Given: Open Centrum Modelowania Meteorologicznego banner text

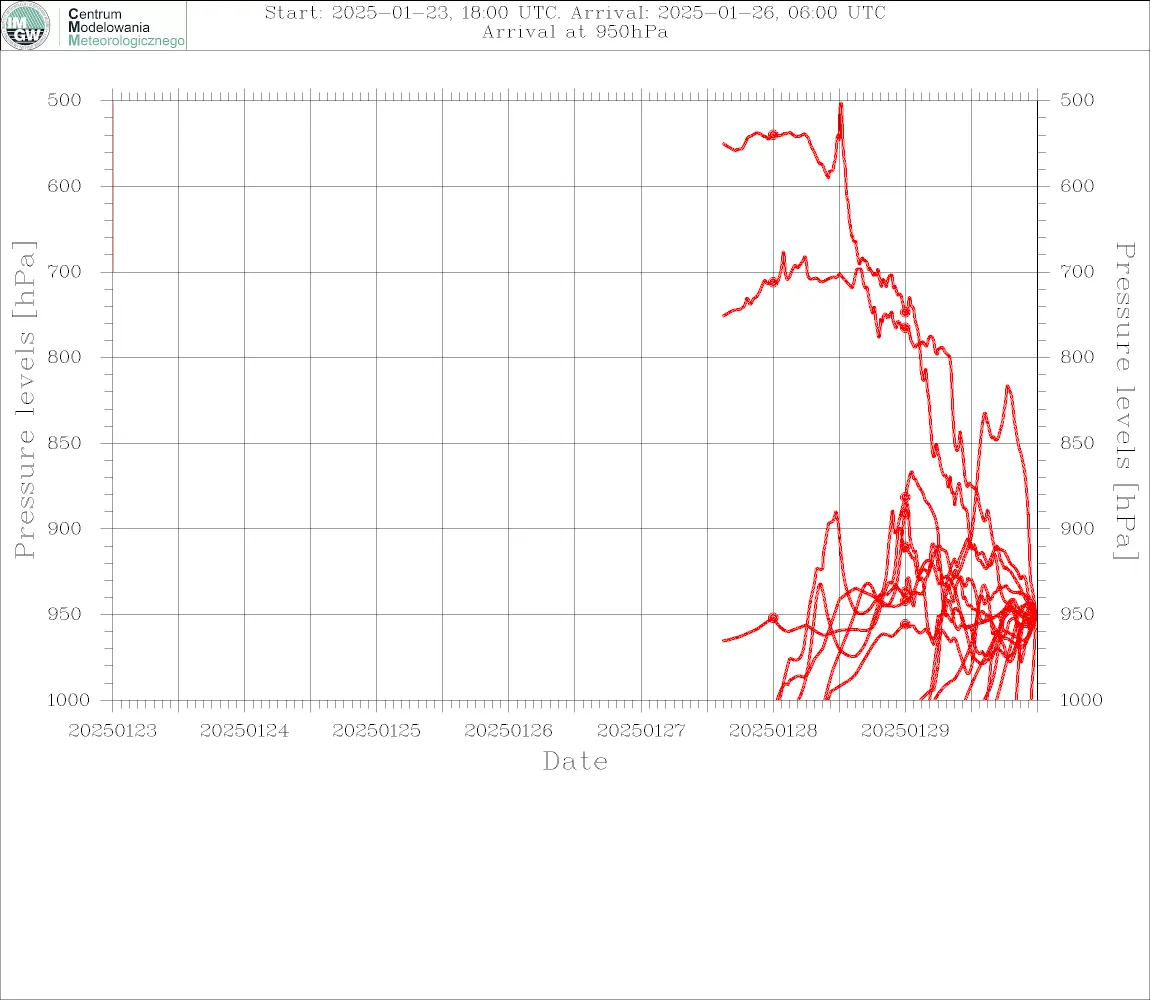Looking at the screenshot, I should pyautogui.click(x=125, y=27).
